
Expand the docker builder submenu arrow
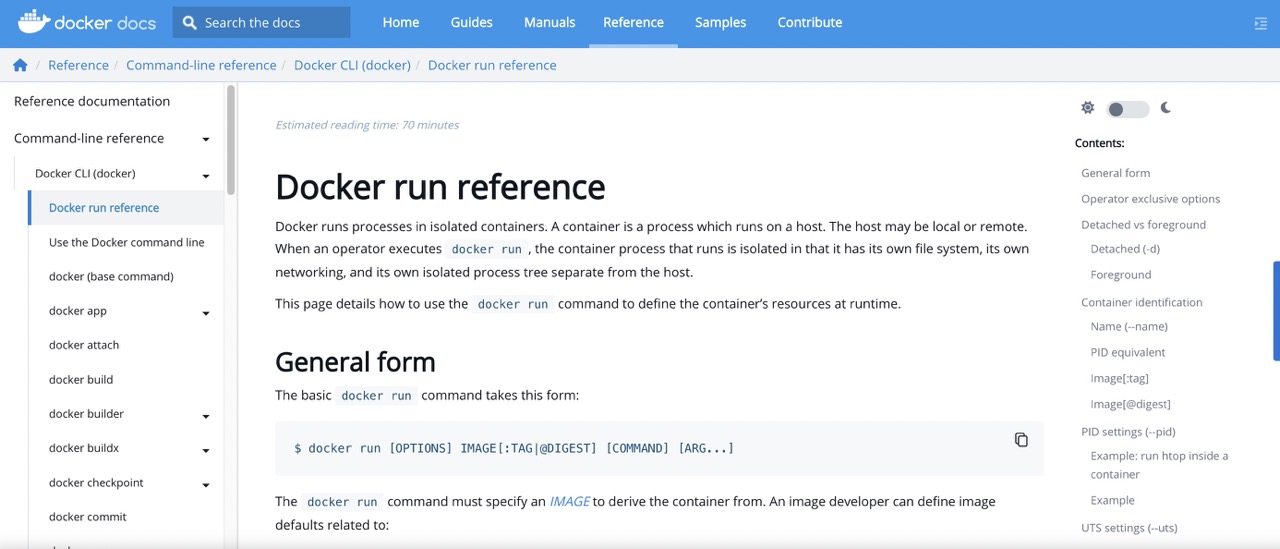coord(206,416)
